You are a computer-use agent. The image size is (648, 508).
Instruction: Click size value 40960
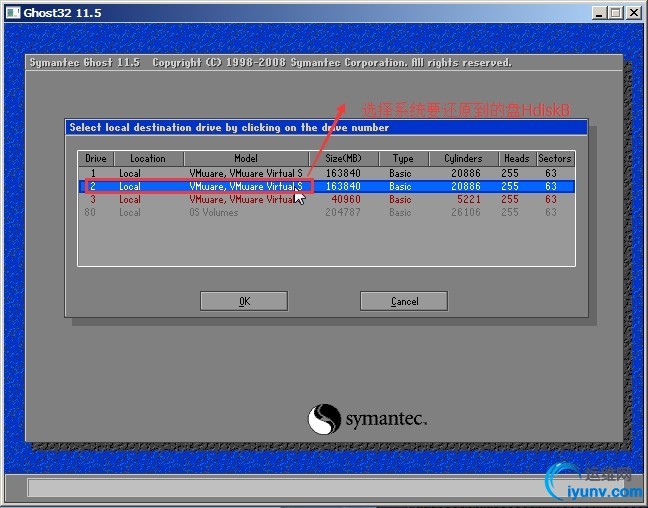[346, 199]
